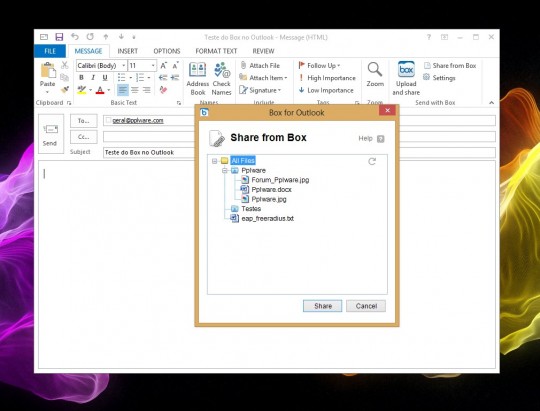Open the Calibri (Body) font dropdown
Viewport: 540px width, 411px height.
point(124,65)
